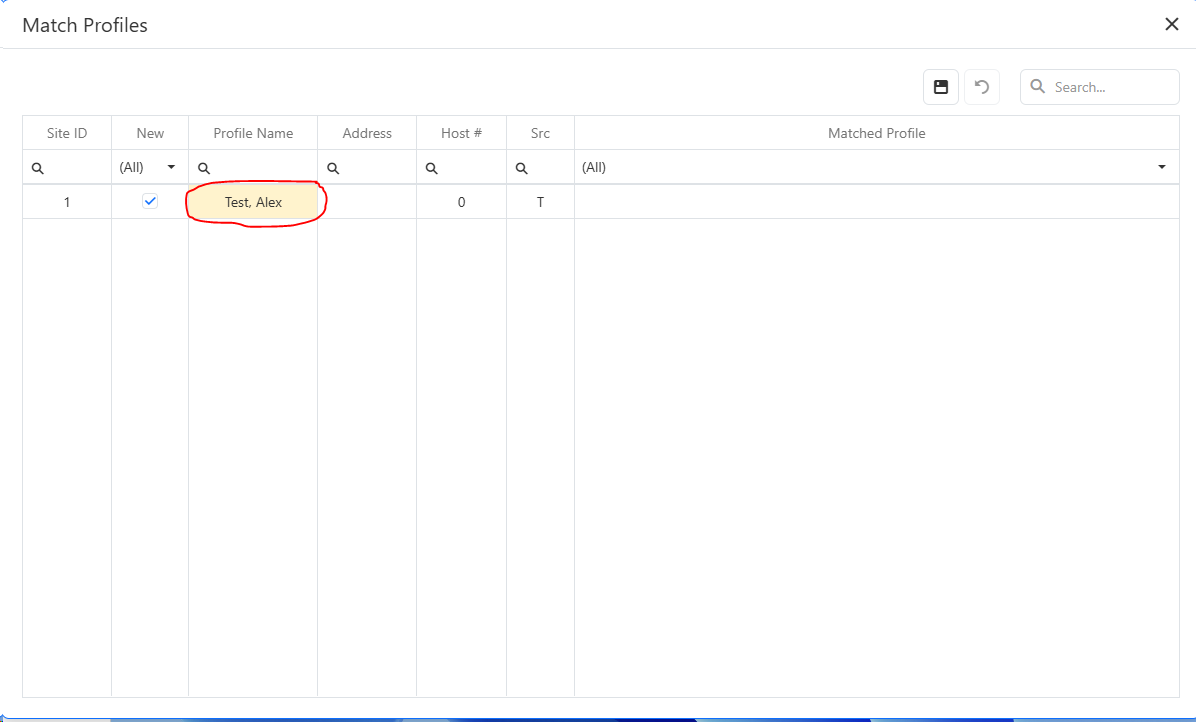Click Address filter search icon

click(x=333, y=168)
